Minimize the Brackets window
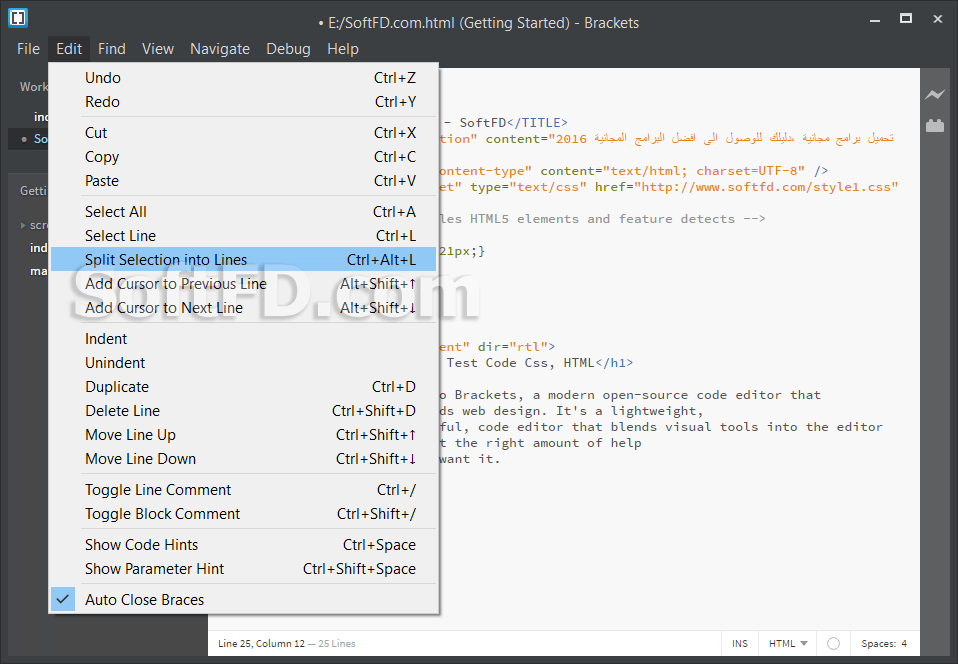This screenshot has width=958, height=664. (875, 20)
